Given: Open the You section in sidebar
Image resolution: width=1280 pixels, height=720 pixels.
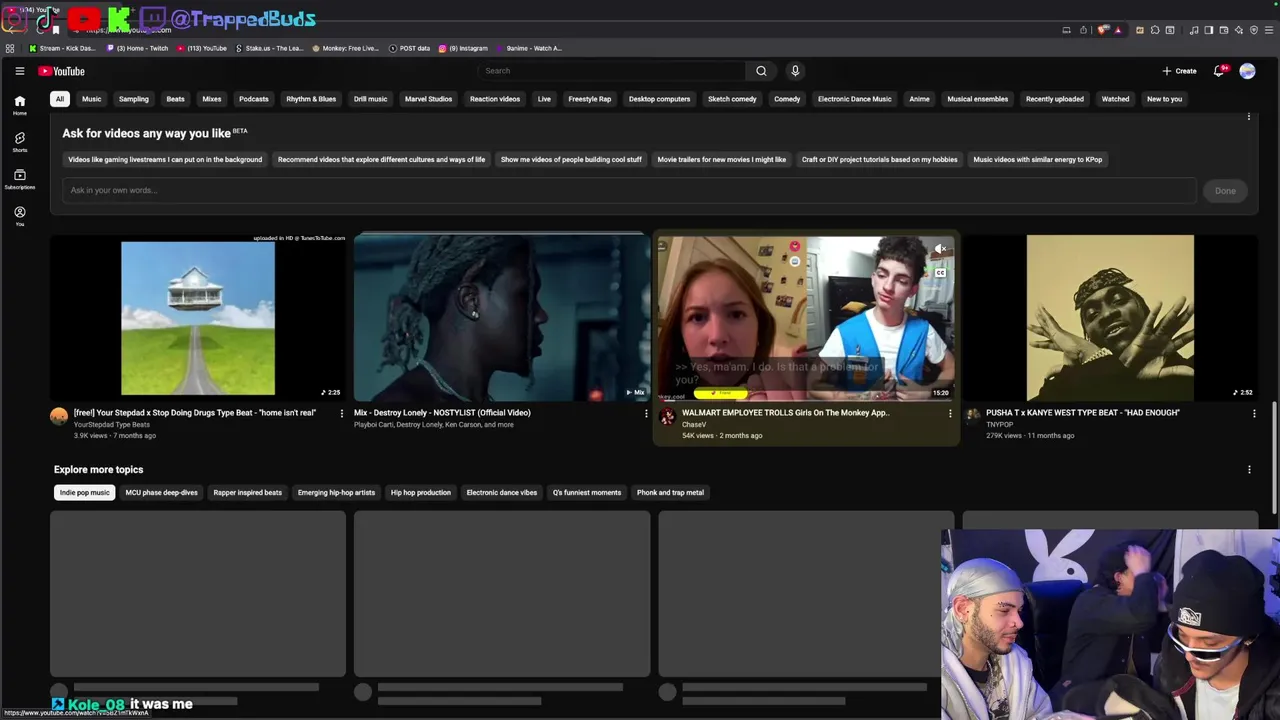Looking at the screenshot, I should 19,216.
